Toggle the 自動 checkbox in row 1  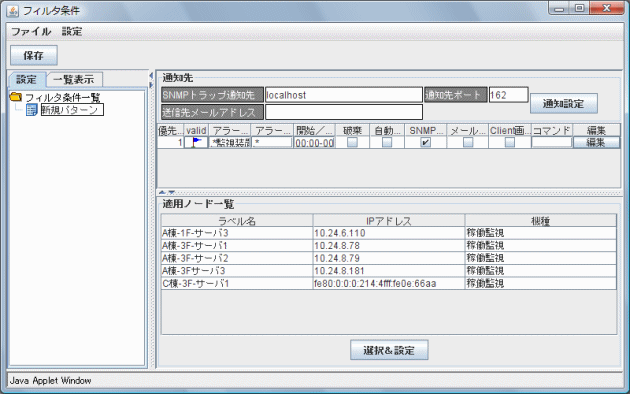387,142
